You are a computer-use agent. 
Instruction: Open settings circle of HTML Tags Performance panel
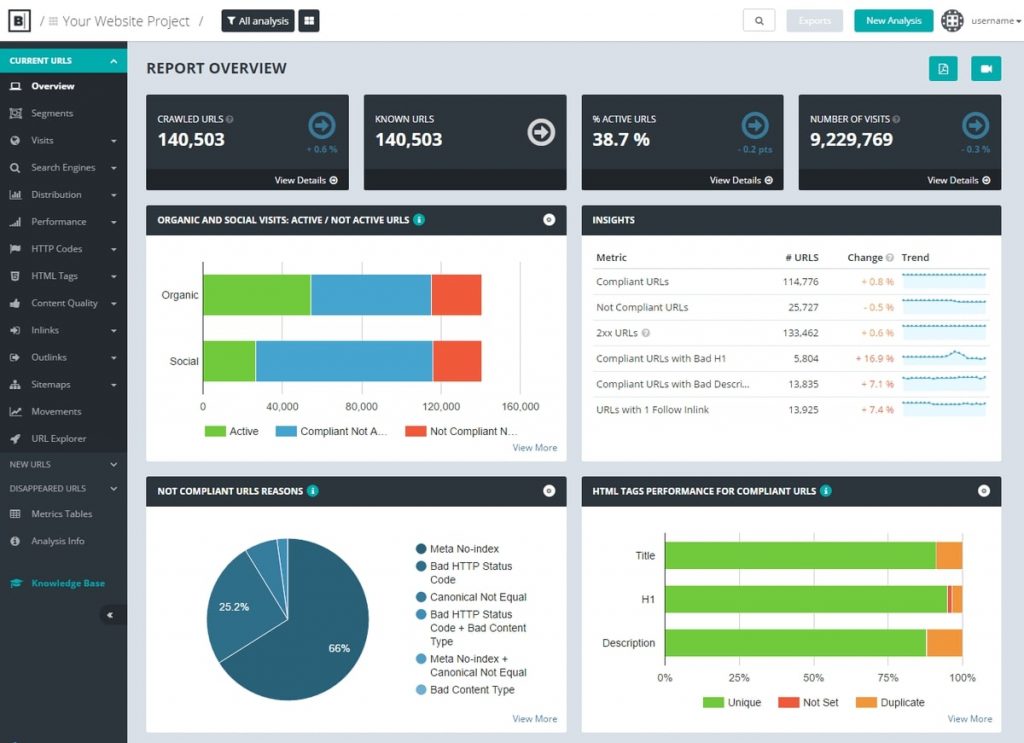(984, 491)
